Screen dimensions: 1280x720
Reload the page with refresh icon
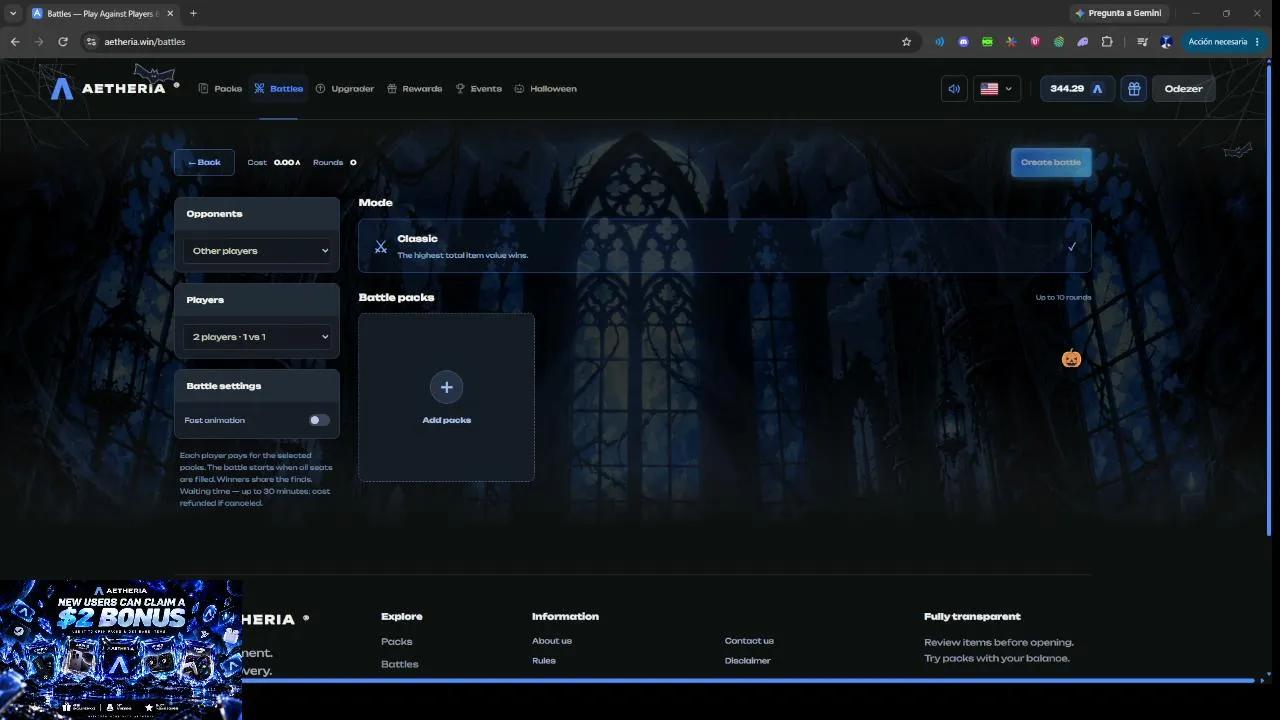coord(63,42)
